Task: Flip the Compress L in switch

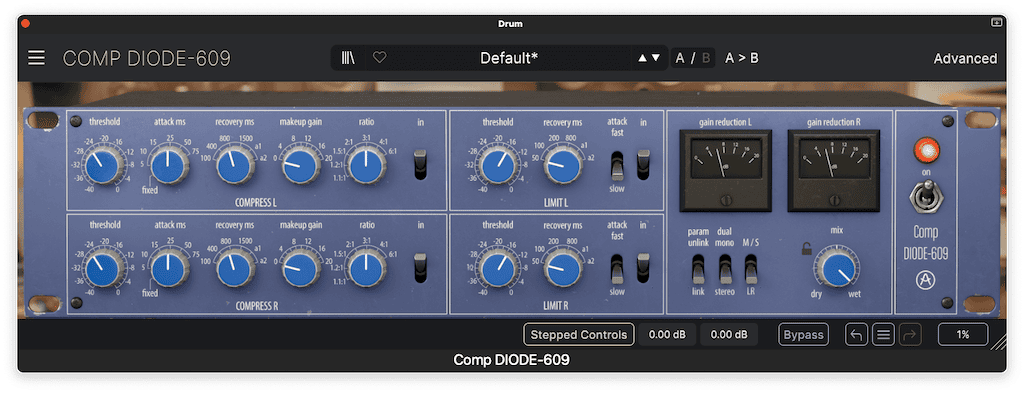Action: point(421,165)
